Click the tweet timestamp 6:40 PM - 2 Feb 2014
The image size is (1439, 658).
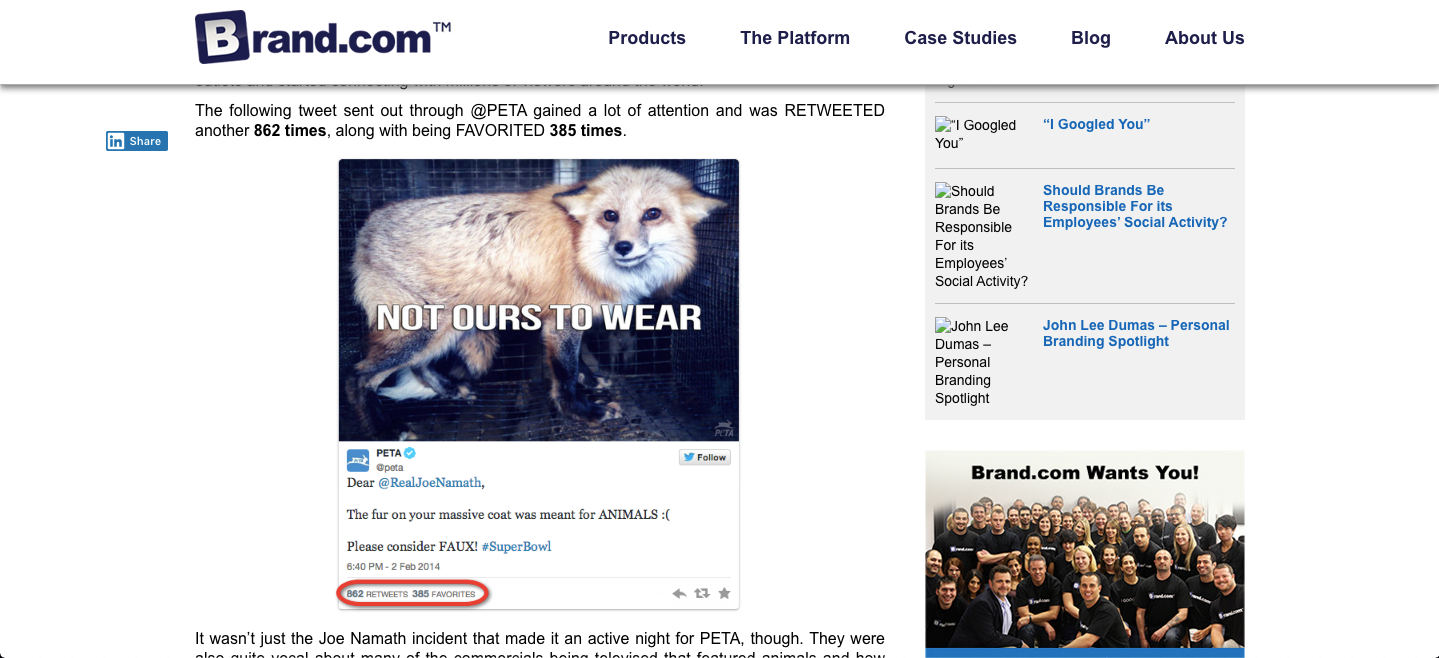click(393, 567)
